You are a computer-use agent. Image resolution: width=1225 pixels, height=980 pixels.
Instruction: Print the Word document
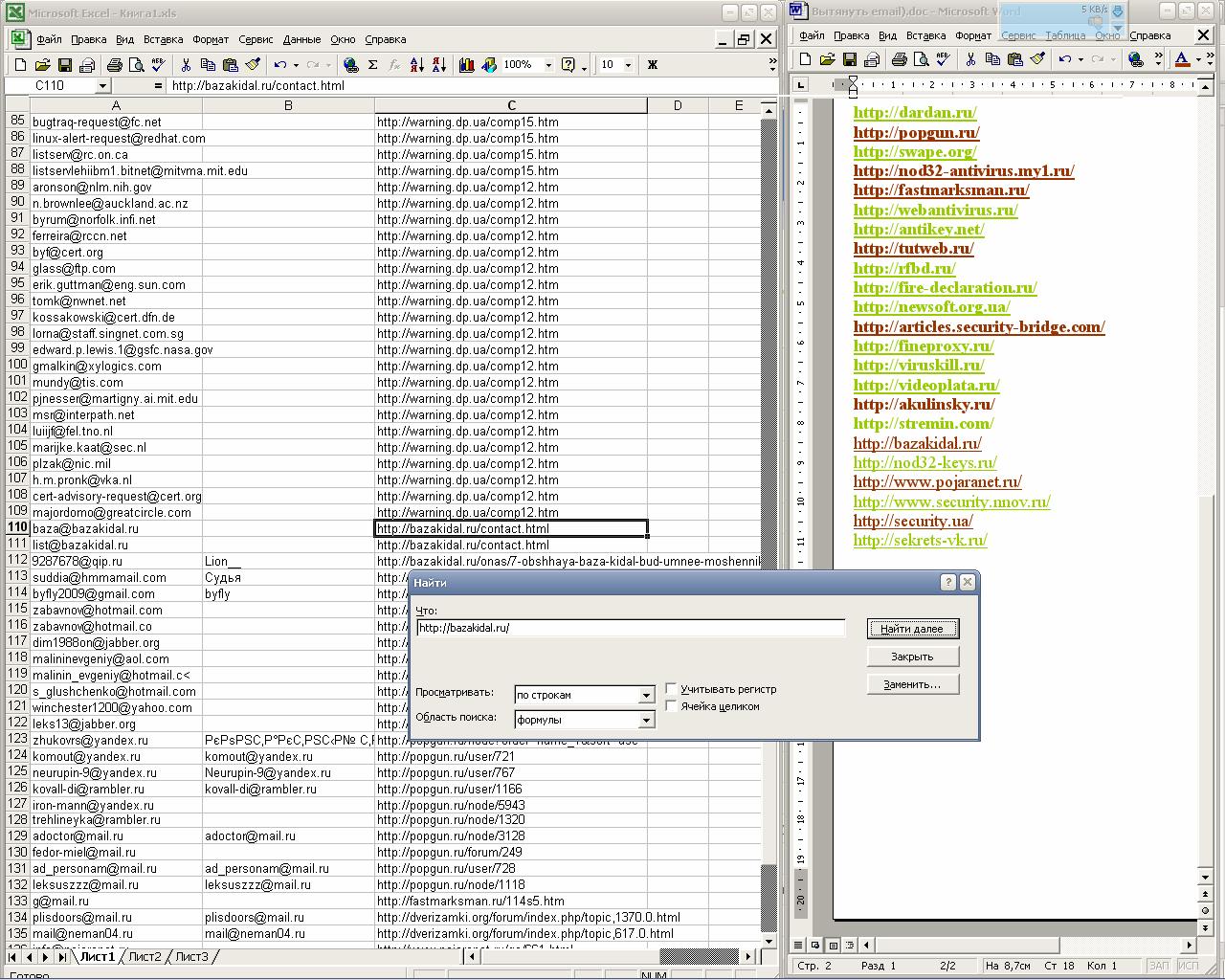pos(899,59)
